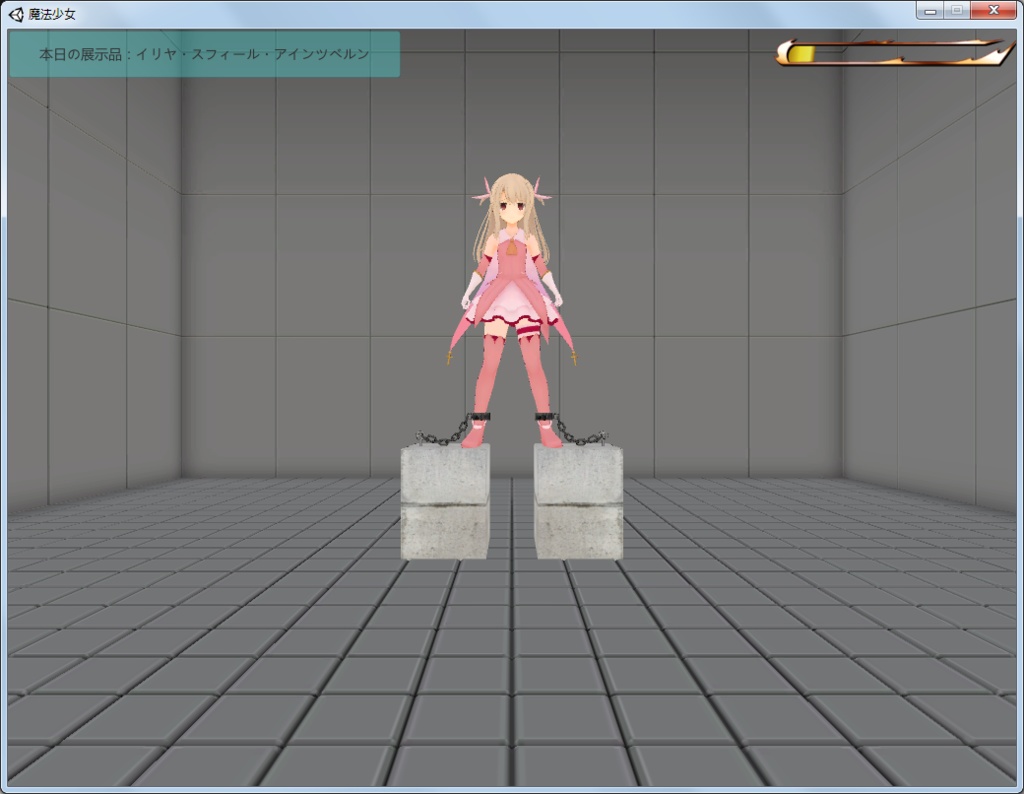Image resolution: width=1024 pixels, height=794 pixels.
Task: Minimize the 魔法少女 window
Action: 930,10
